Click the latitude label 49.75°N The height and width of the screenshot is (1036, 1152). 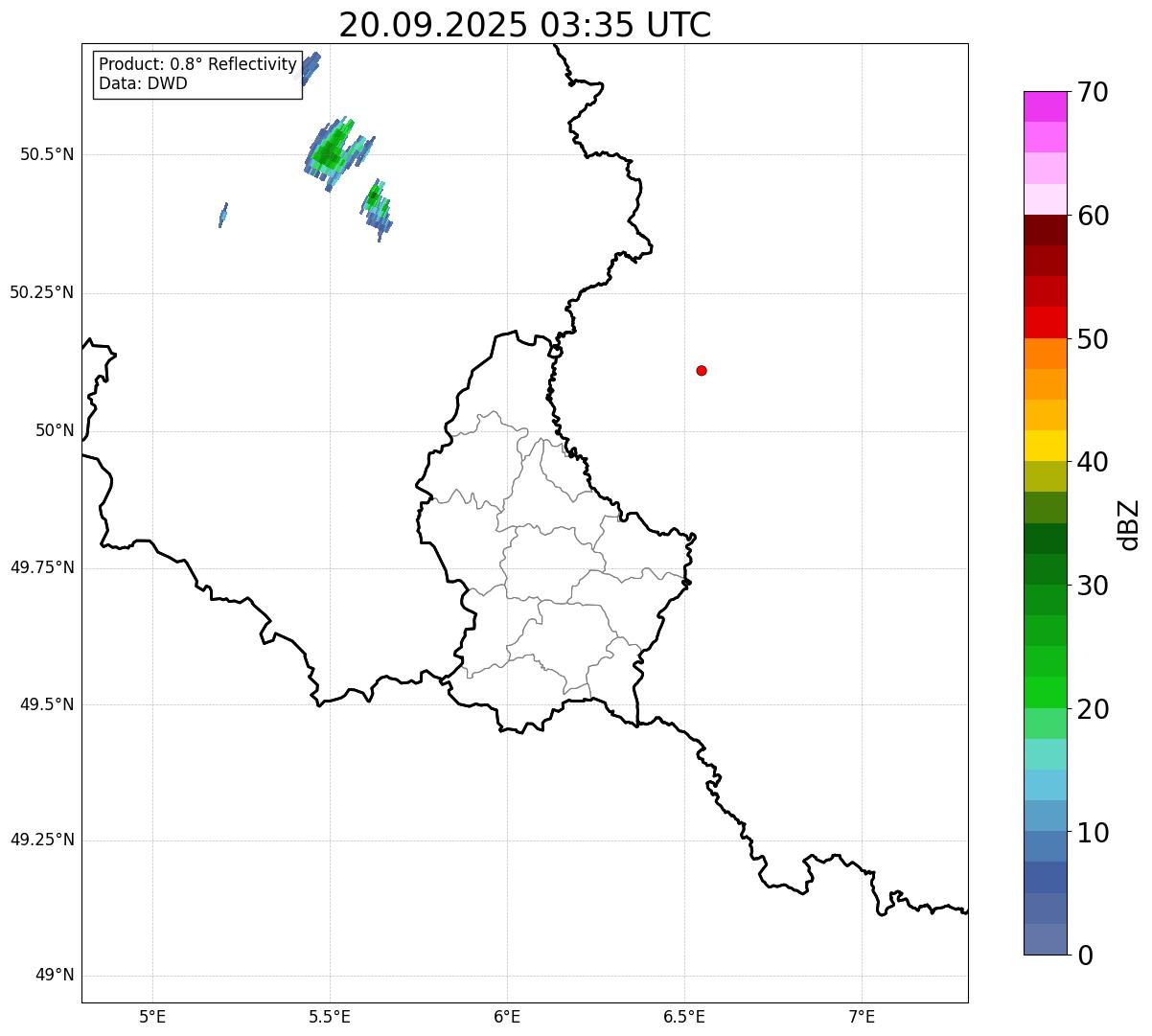click(x=42, y=567)
